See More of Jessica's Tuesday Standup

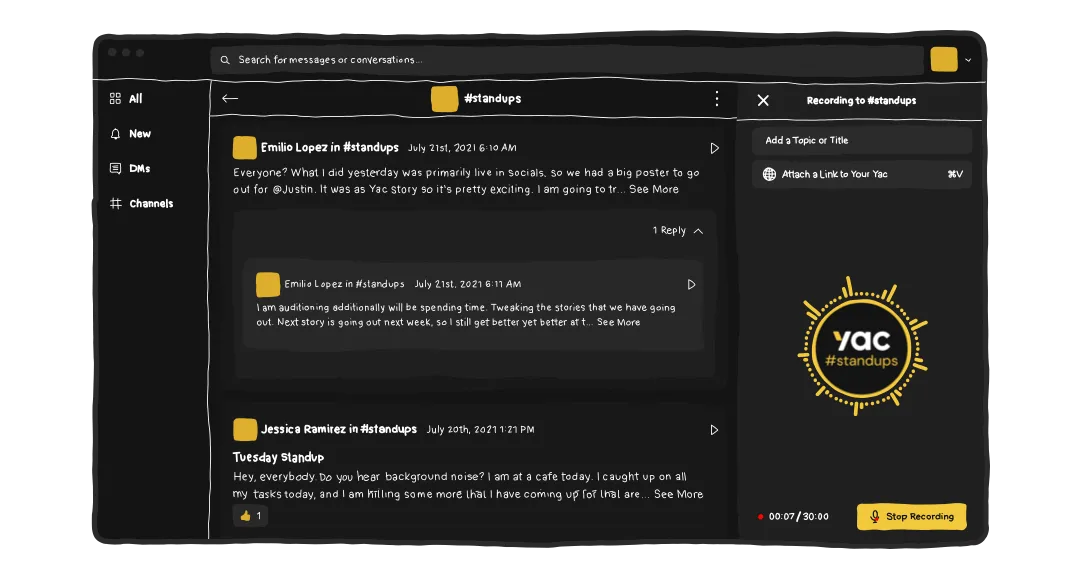coord(678,494)
